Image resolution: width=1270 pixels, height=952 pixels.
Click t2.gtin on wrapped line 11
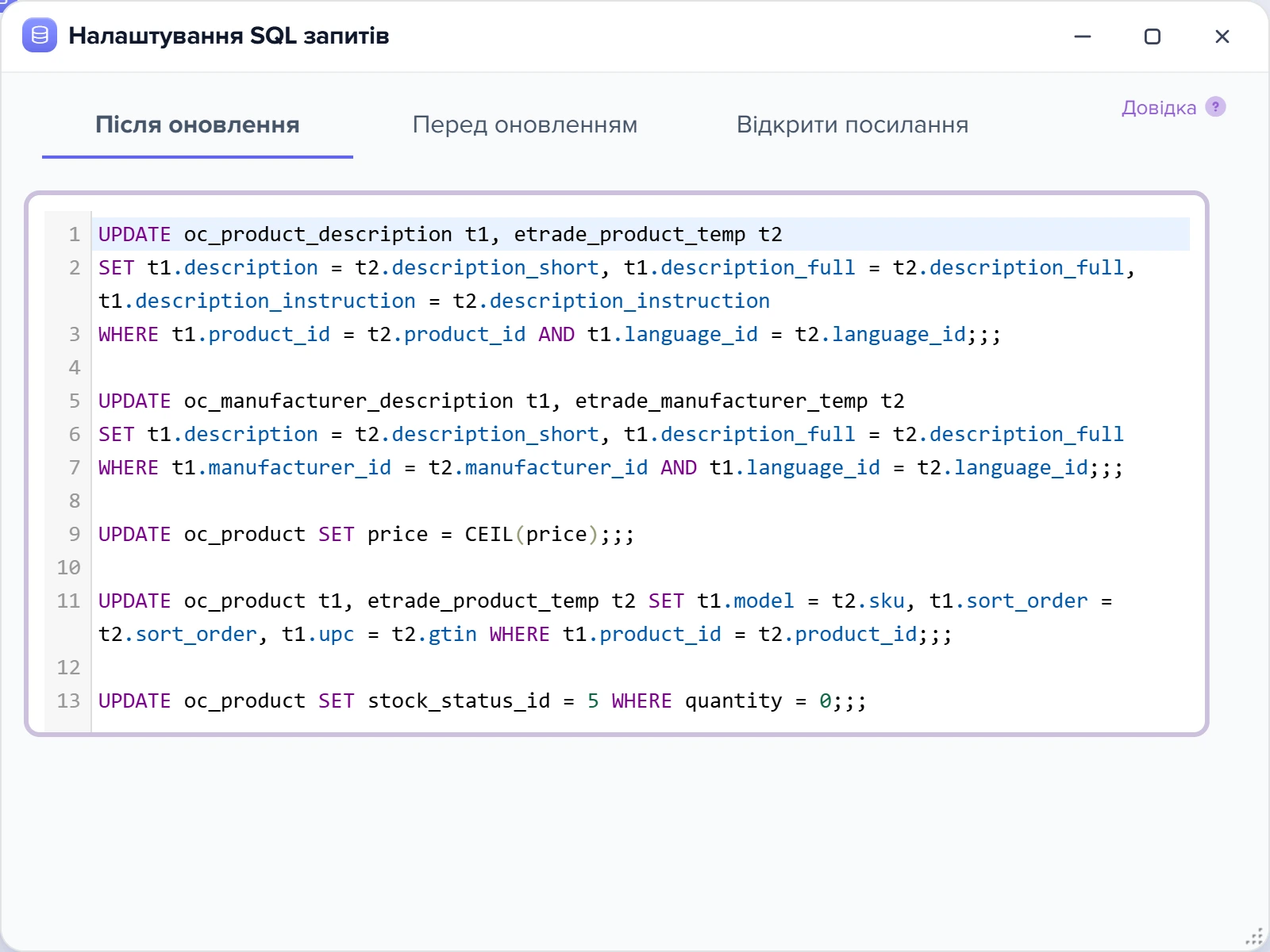click(x=434, y=635)
